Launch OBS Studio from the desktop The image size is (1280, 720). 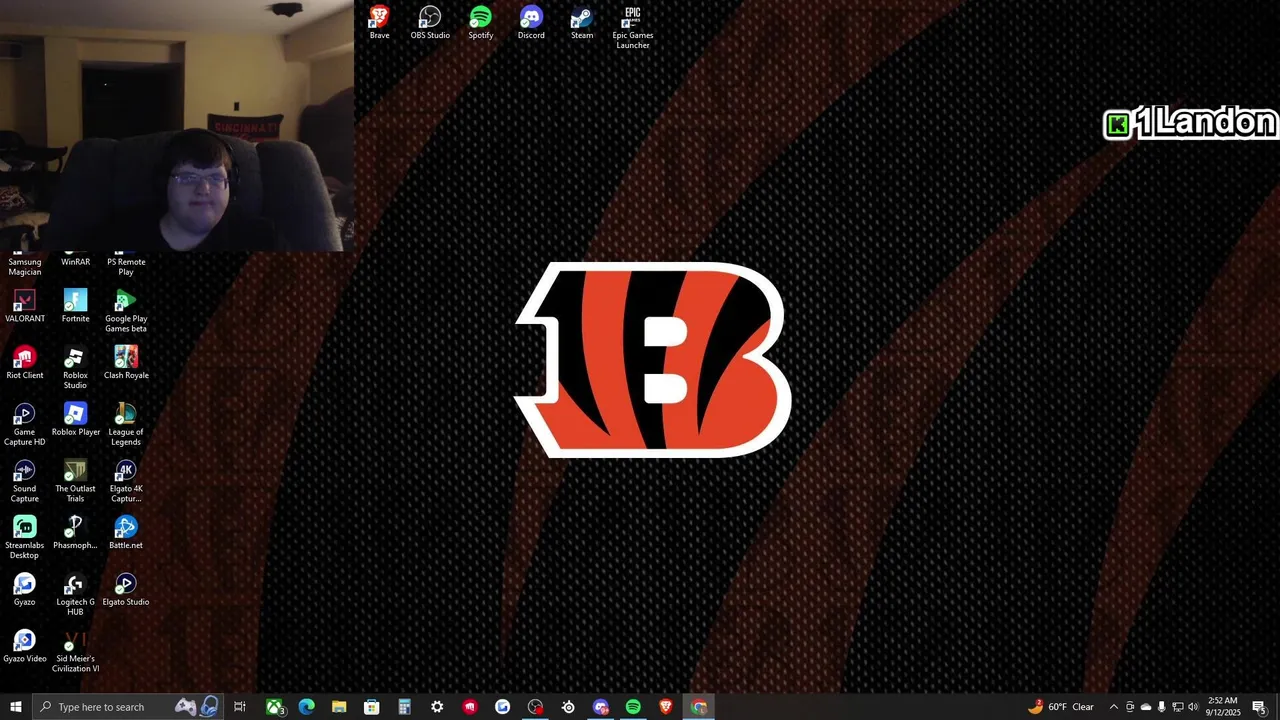point(430,22)
